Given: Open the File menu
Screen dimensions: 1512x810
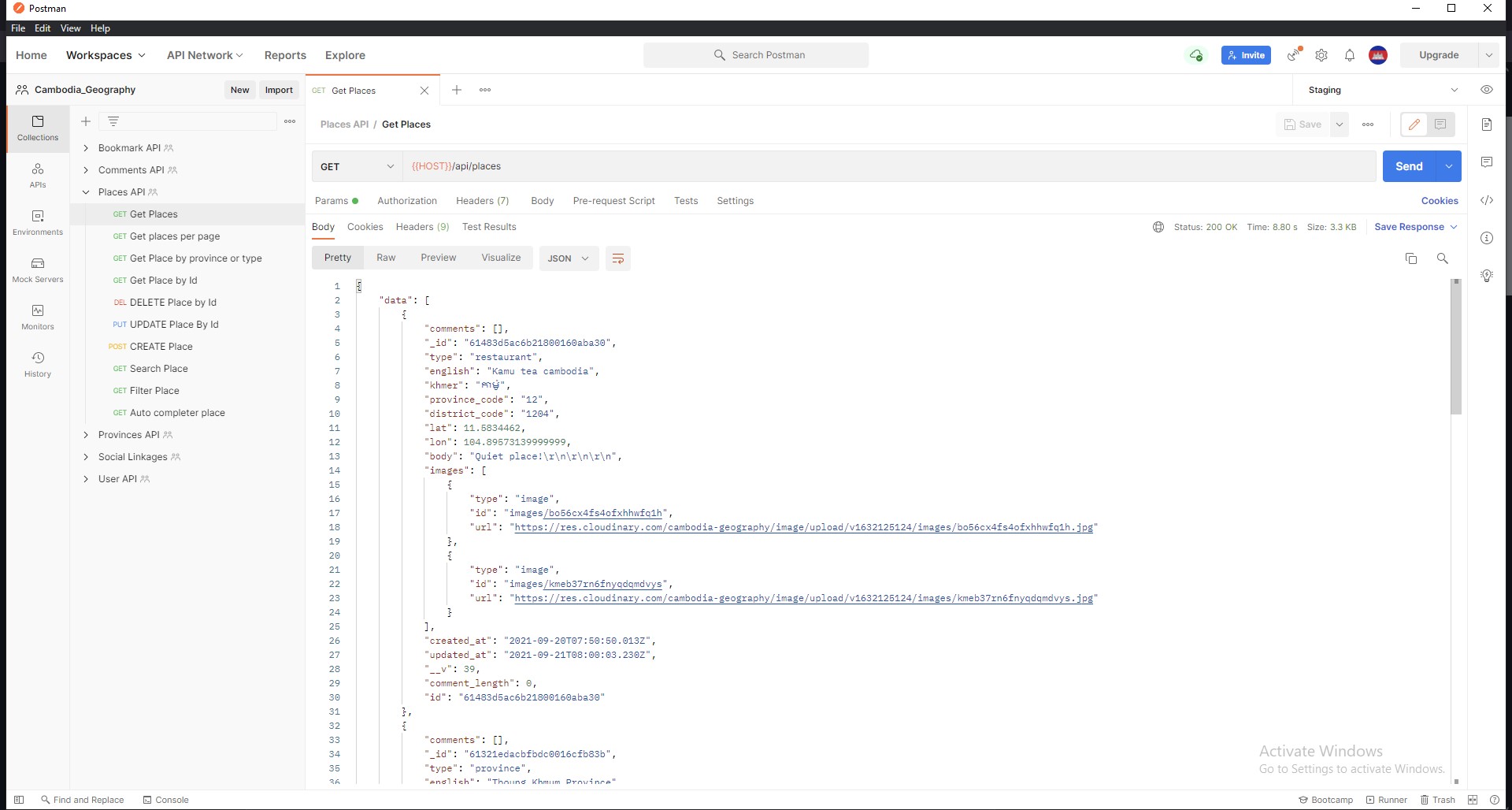Looking at the screenshot, I should coord(18,28).
